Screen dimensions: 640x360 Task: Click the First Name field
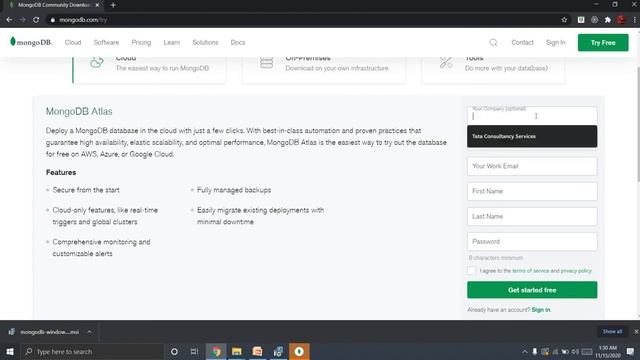[x=532, y=191]
